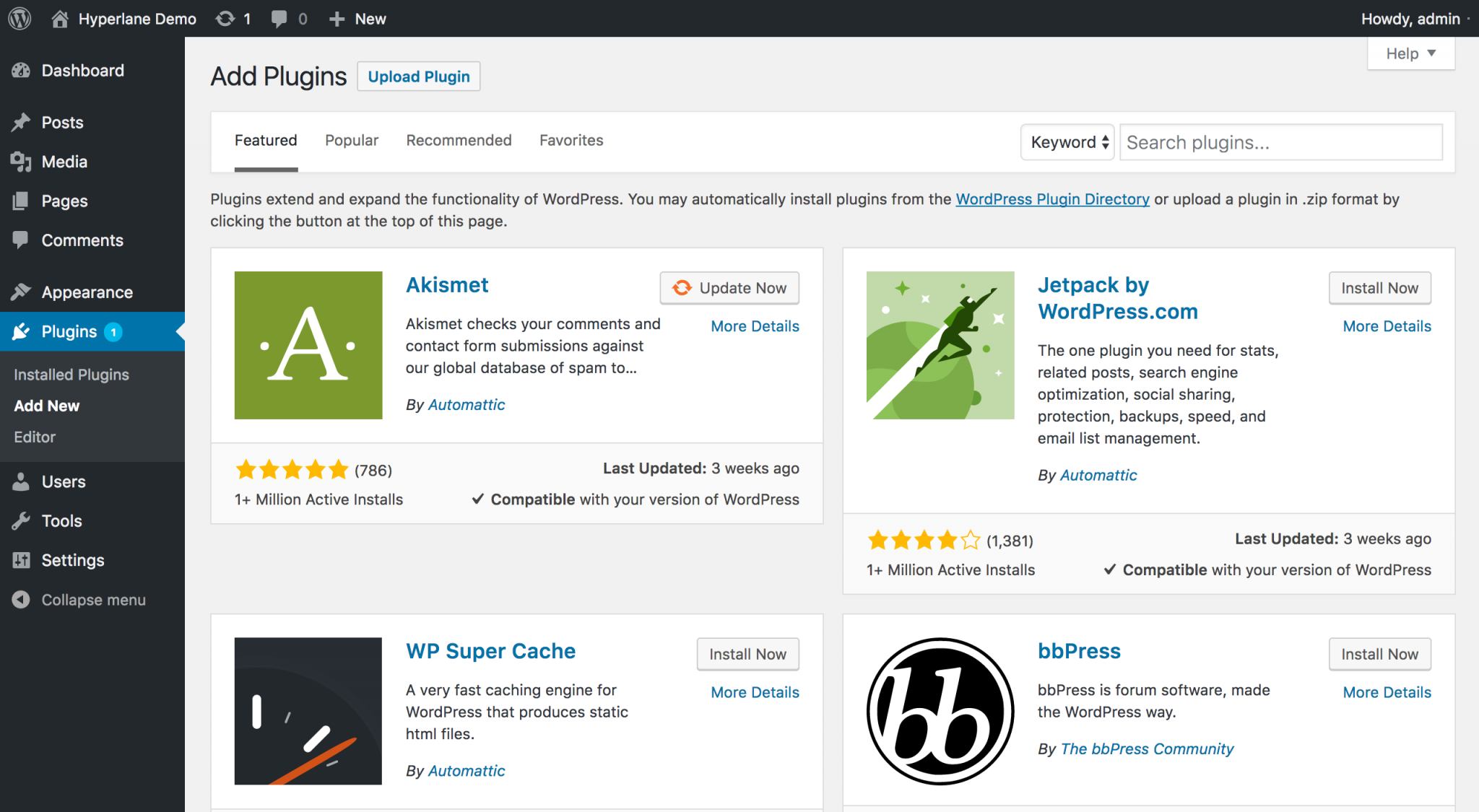Select the Popular plugins tab
This screenshot has width=1479, height=812.
(352, 139)
